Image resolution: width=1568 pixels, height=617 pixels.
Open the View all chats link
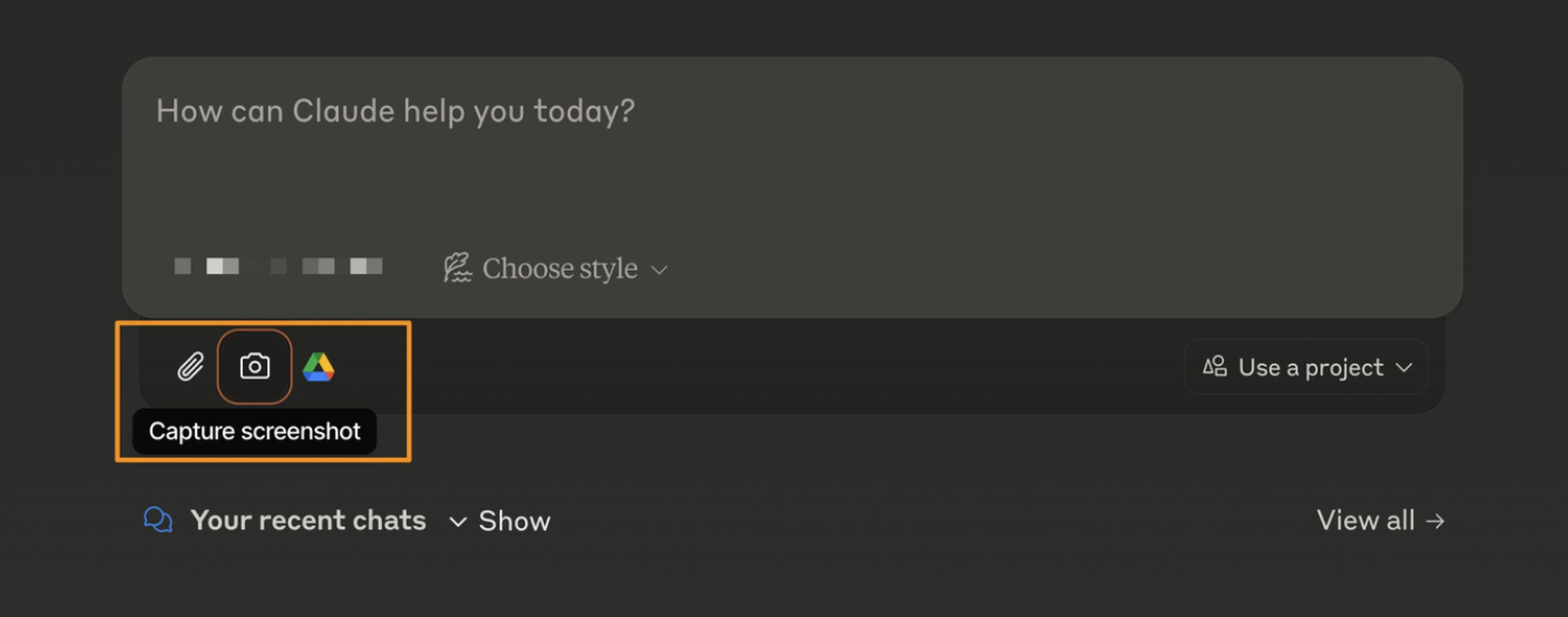[x=1365, y=521]
